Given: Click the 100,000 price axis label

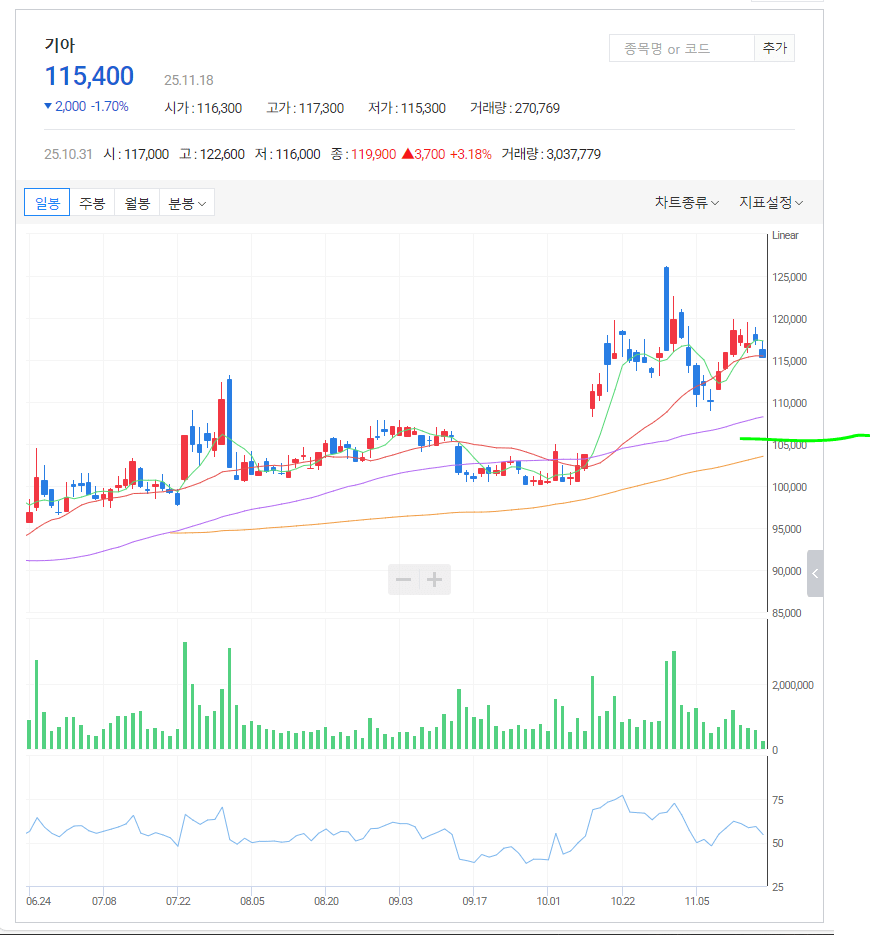Looking at the screenshot, I should [x=789, y=487].
